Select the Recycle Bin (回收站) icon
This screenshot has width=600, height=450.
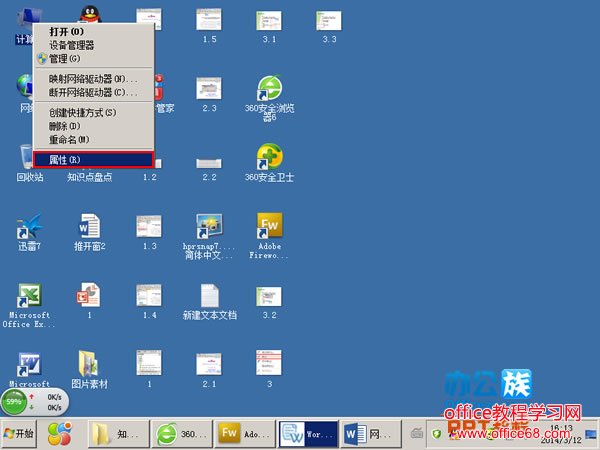[x=29, y=163]
